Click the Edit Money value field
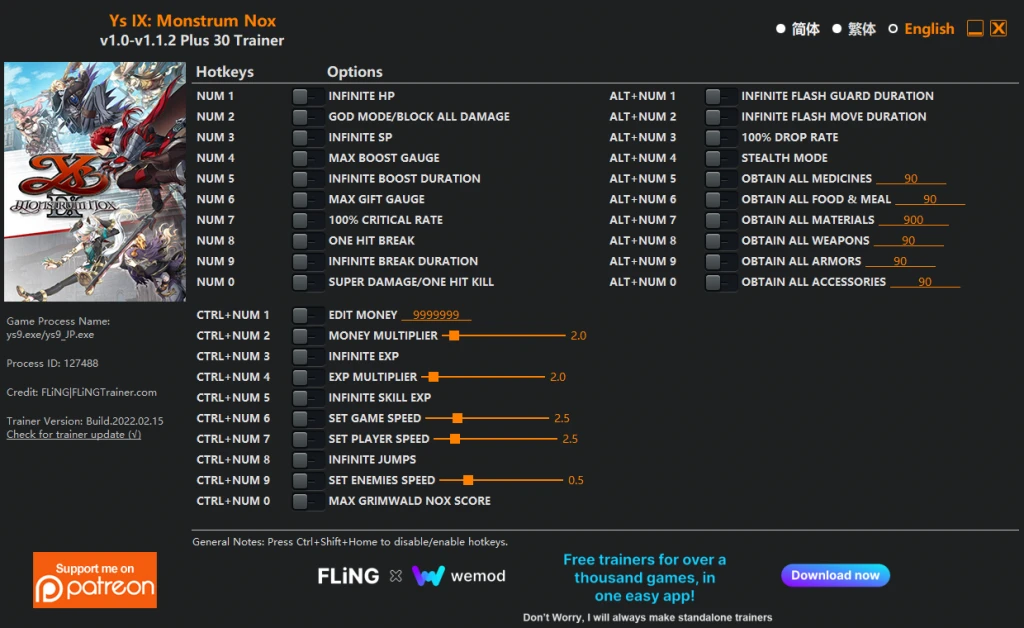The height and width of the screenshot is (628, 1024). point(435,315)
